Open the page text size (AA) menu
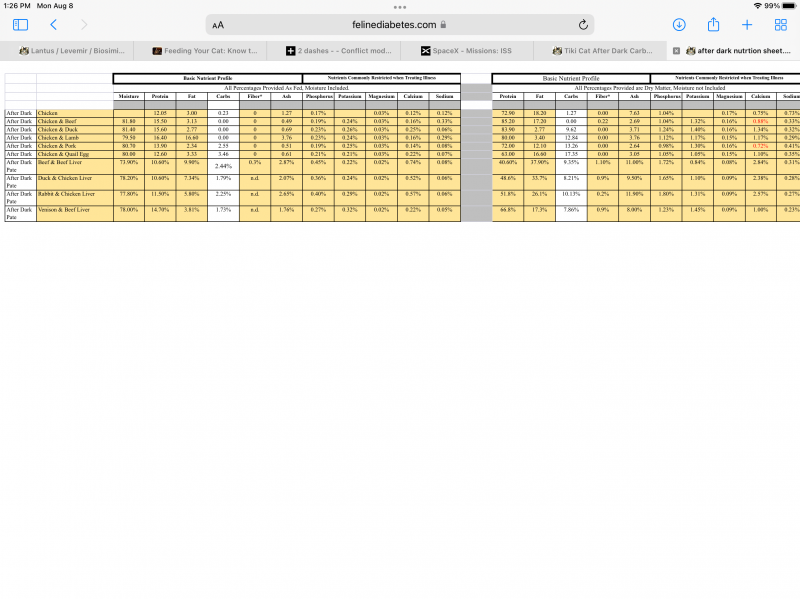The width and height of the screenshot is (800, 599). click(x=216, y=24)
